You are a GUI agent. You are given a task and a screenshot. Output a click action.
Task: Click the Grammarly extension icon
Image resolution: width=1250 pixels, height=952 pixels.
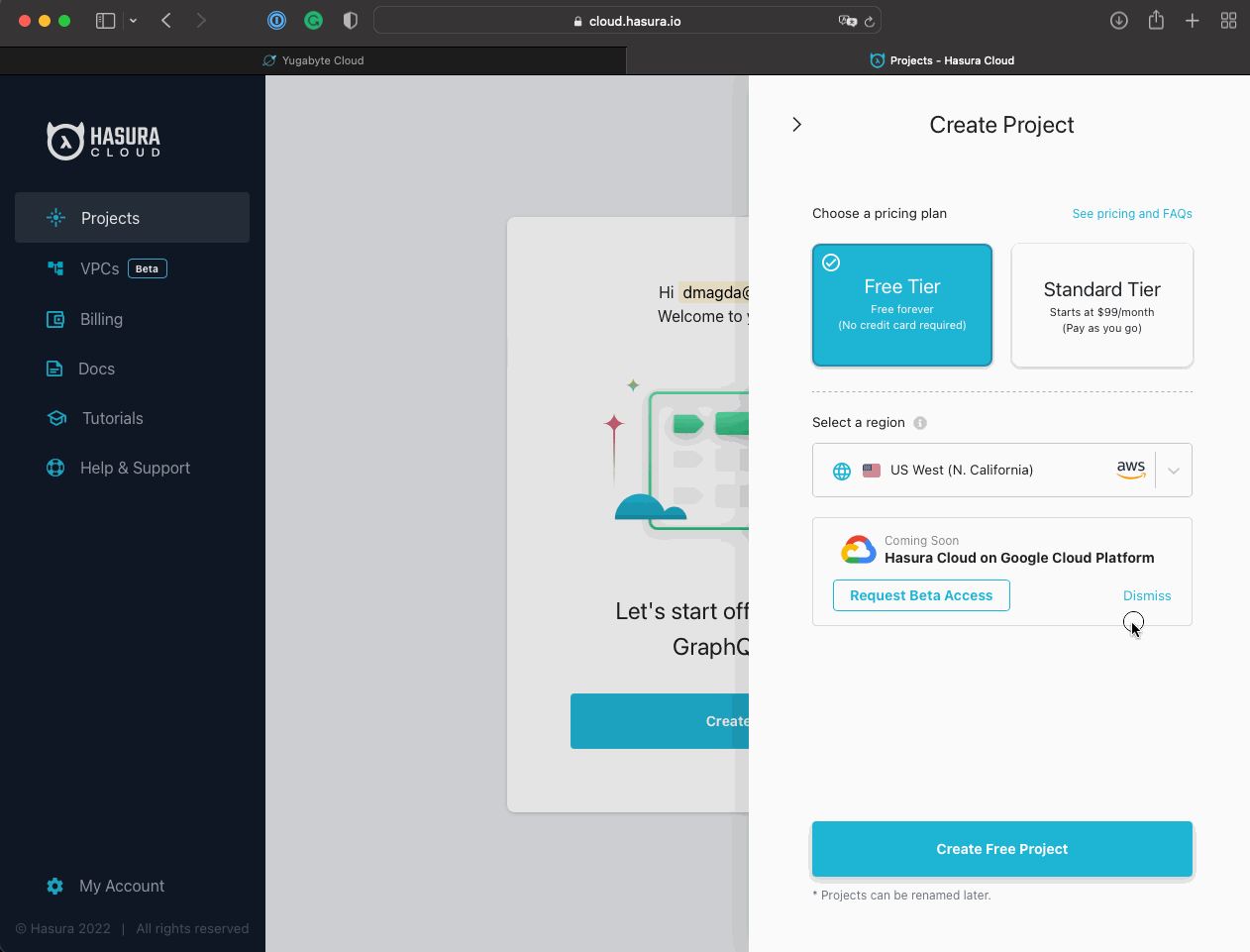pyautogui.click(x=313, y=20)
